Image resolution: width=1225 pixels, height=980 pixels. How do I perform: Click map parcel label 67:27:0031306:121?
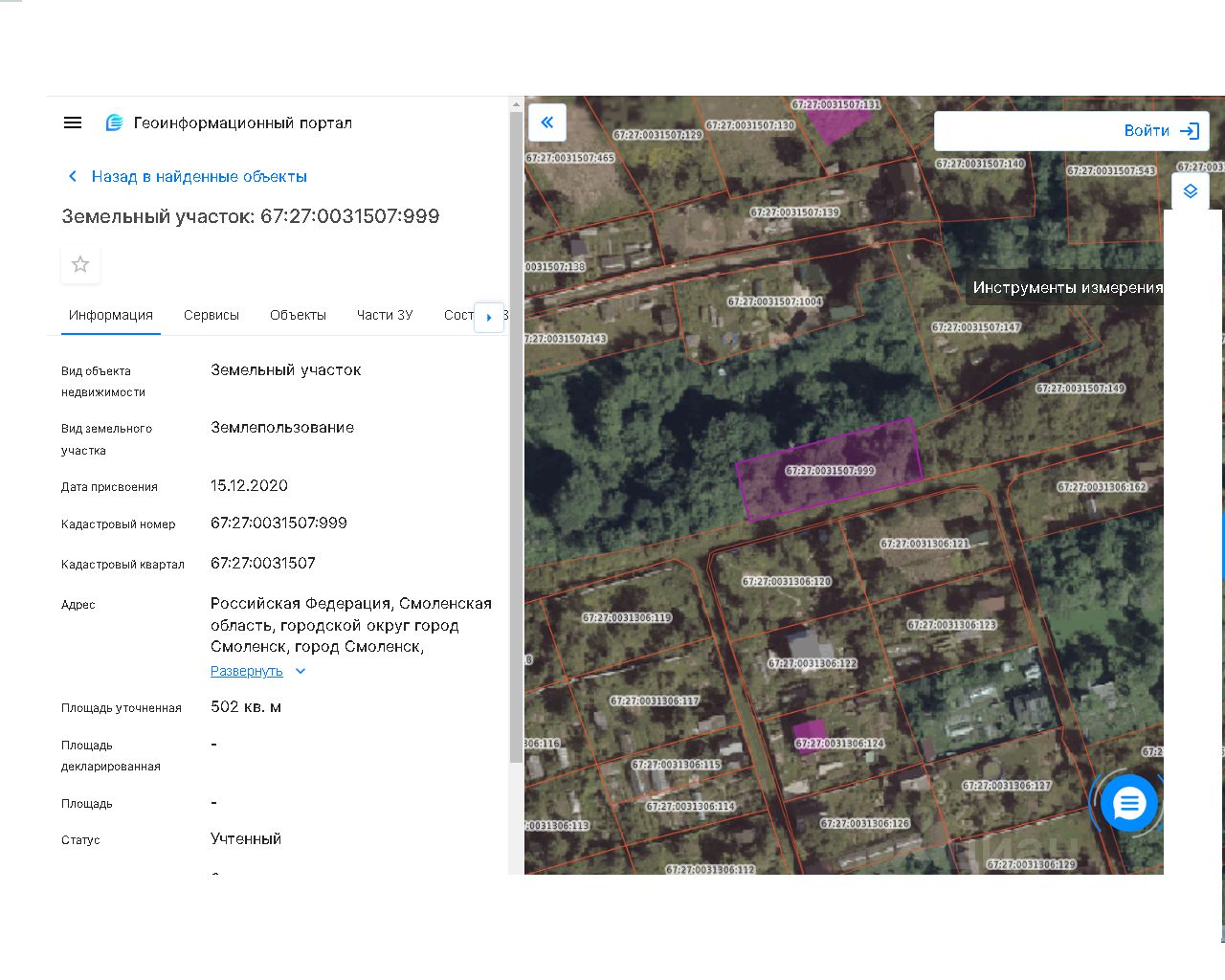click(924, 544)
